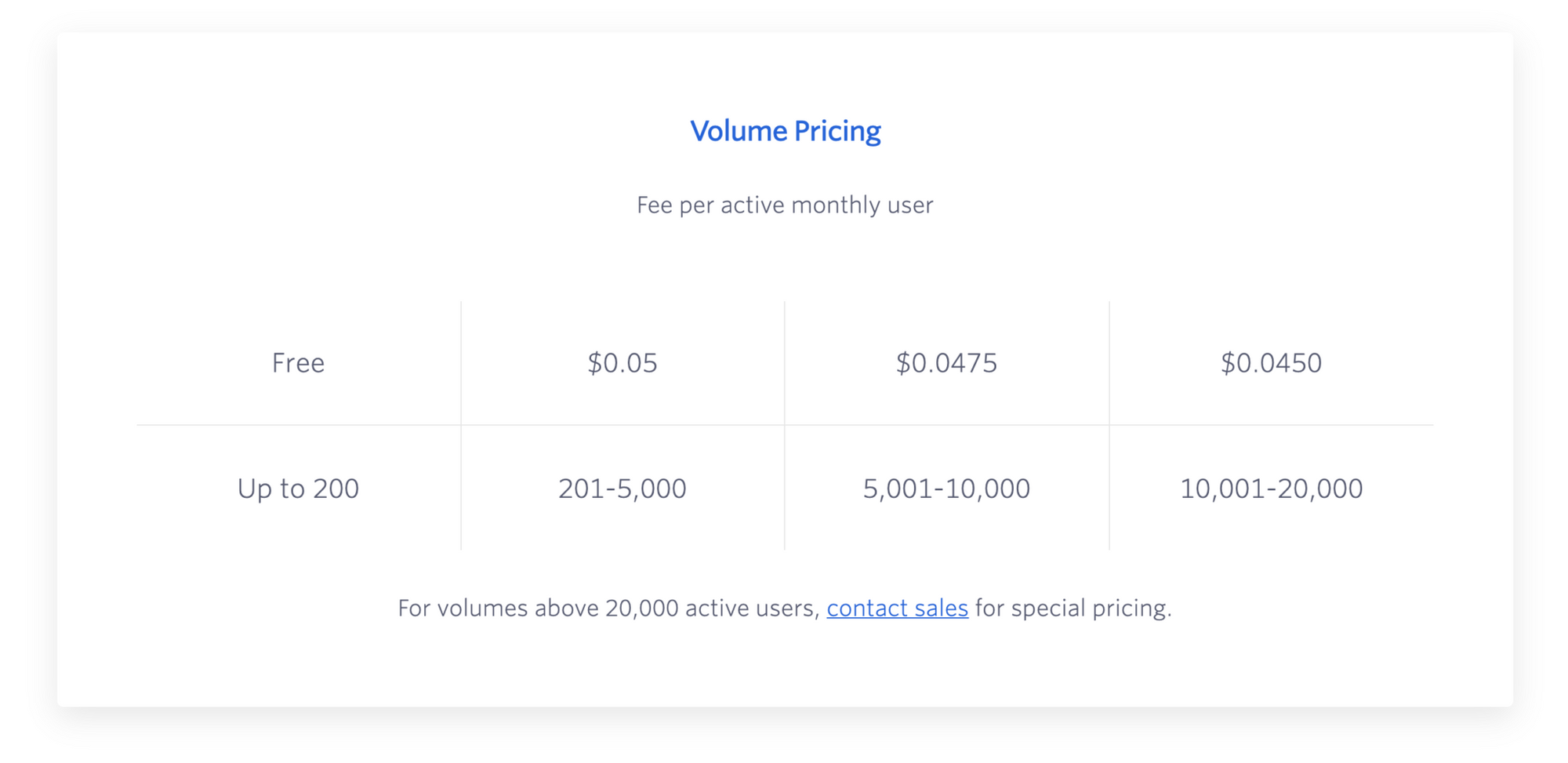Select the $0.0475 fee cell
The image size is (1568, 763).
946,363
